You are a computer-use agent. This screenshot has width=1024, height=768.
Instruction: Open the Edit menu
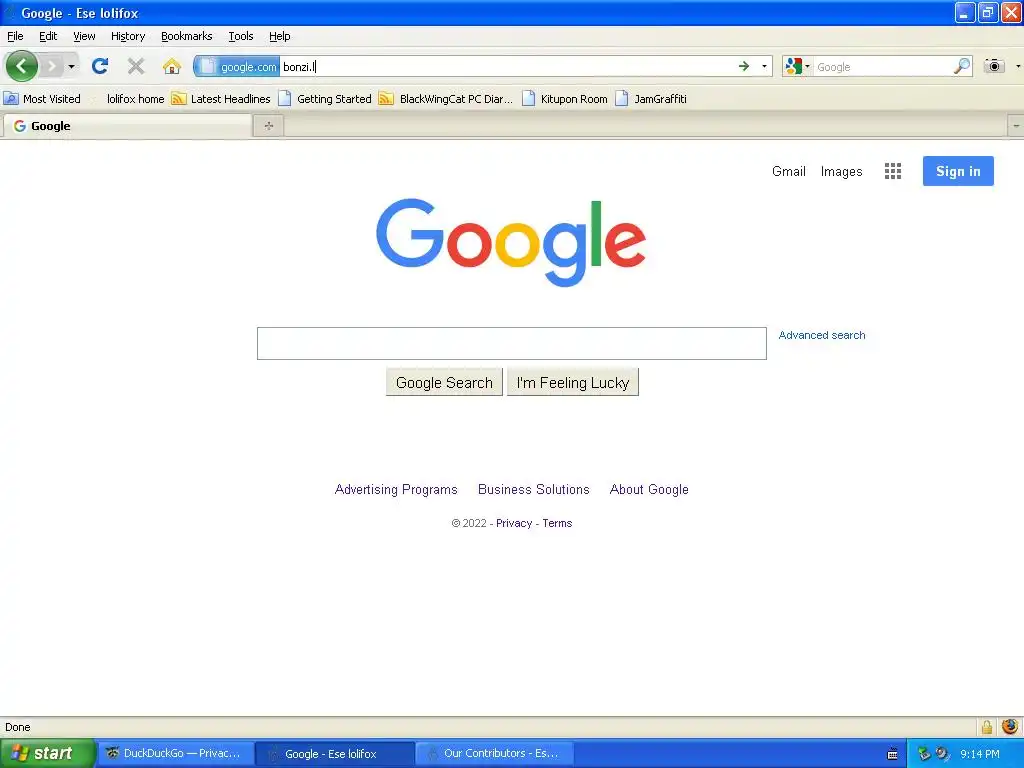pos(48,36)
